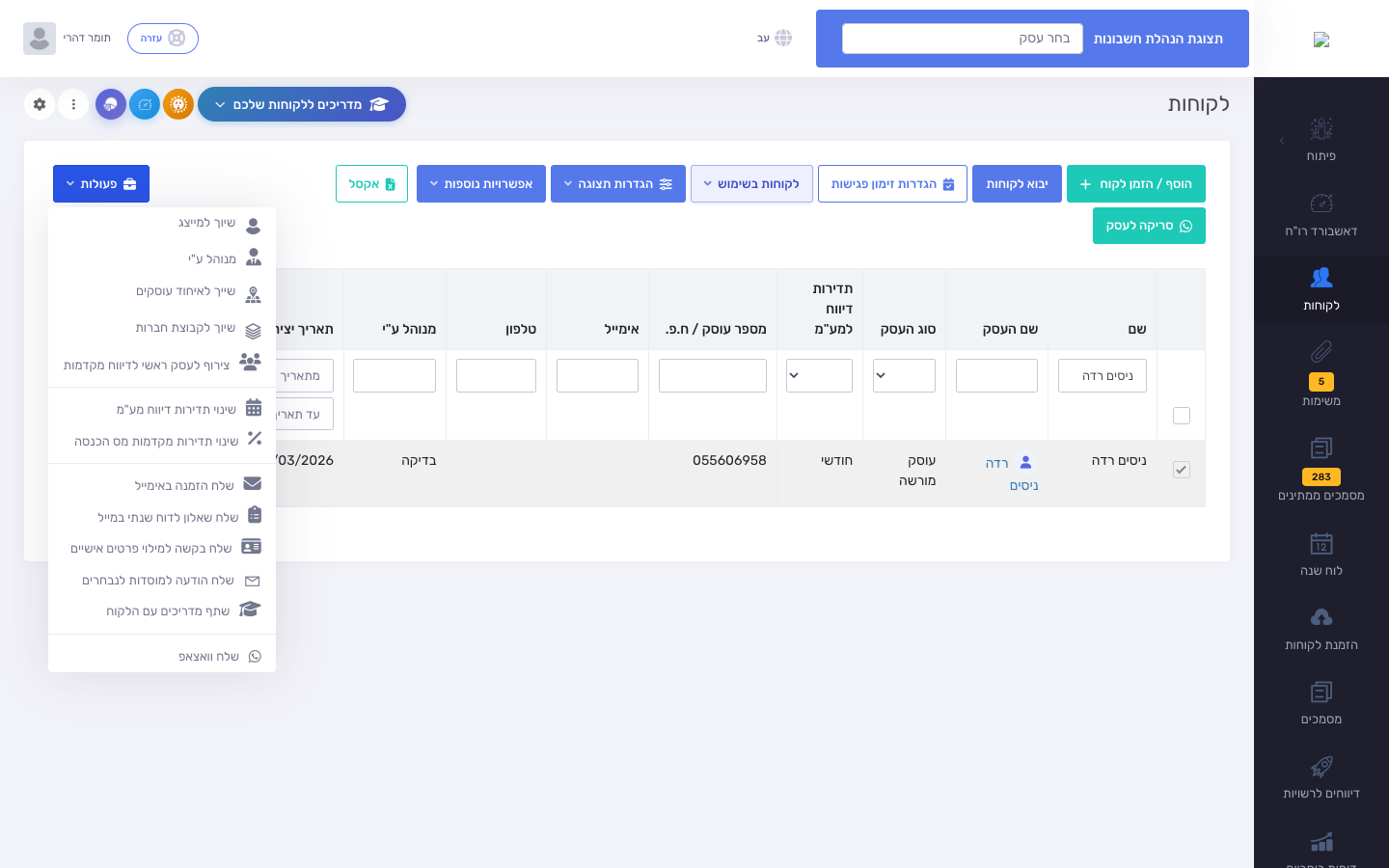1389x868 pixels.
Task: Open מסמכים sidebar icon
Action: tap(1321, 692)
